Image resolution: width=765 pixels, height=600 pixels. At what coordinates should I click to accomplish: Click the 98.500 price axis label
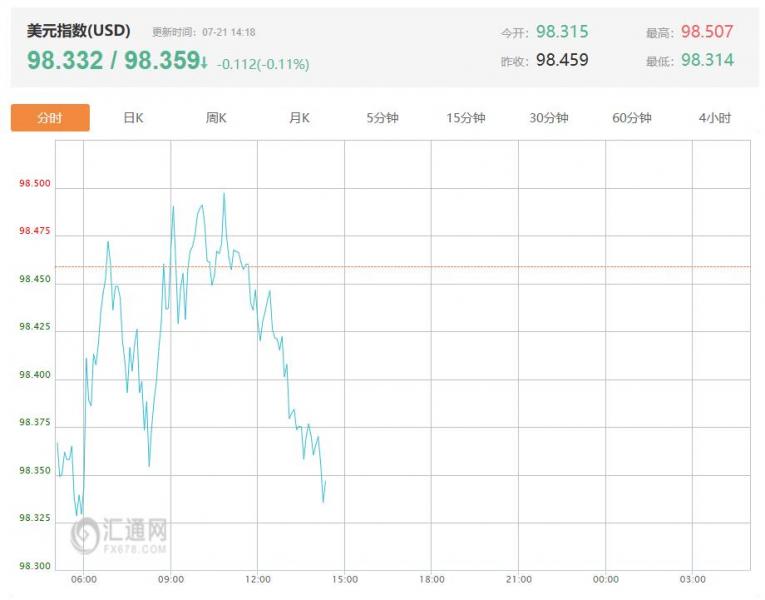coord(34,184)
